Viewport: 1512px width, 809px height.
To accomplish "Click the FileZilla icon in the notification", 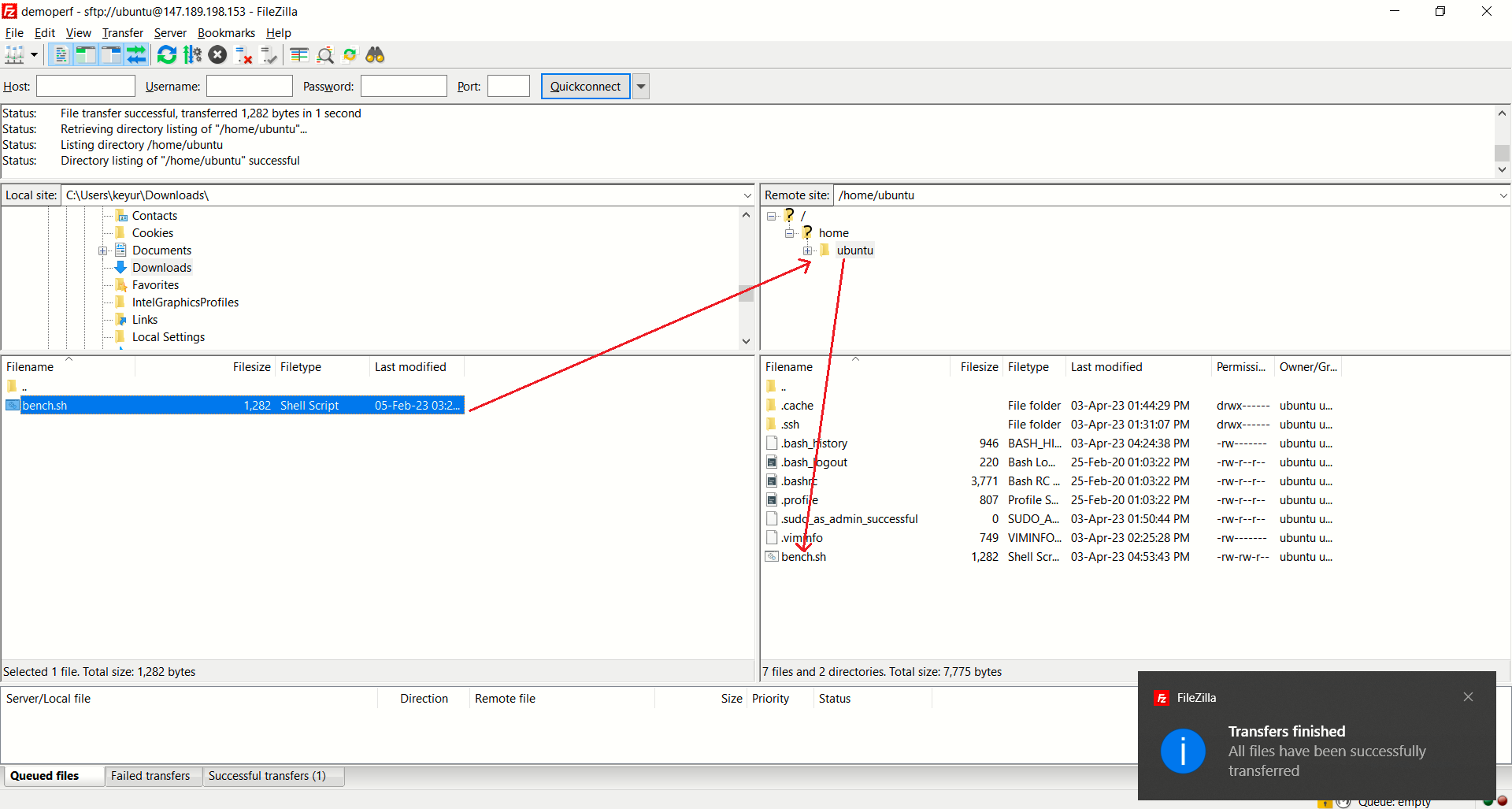I will (1162, 698).
